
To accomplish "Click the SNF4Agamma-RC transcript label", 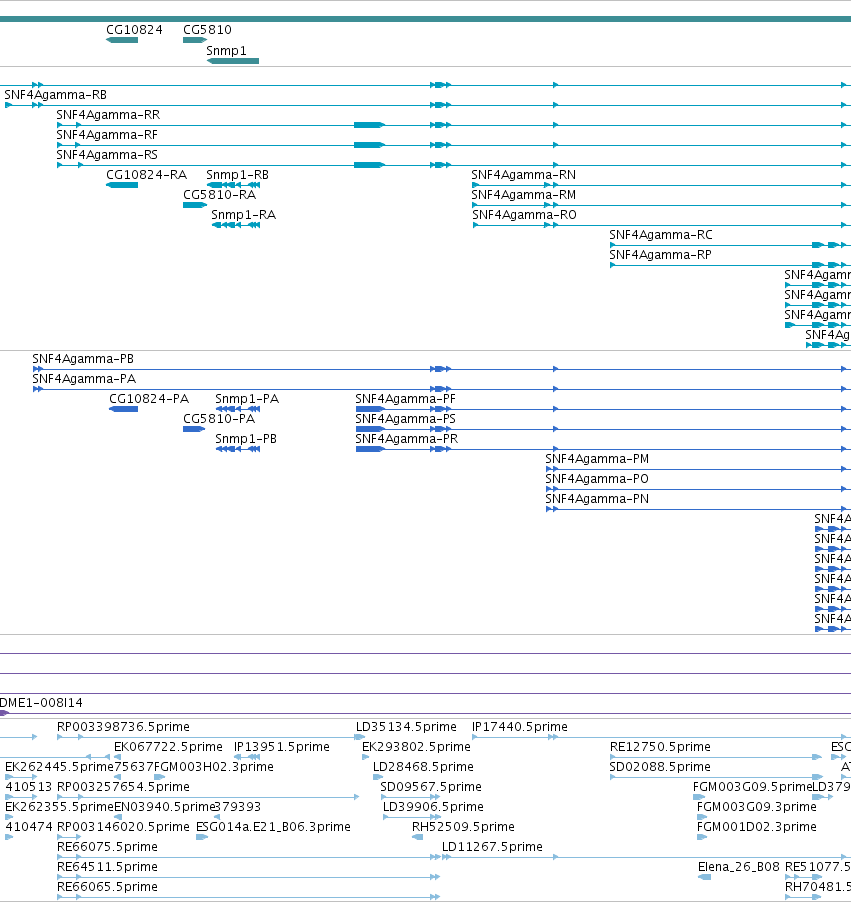I will point(661,235).
